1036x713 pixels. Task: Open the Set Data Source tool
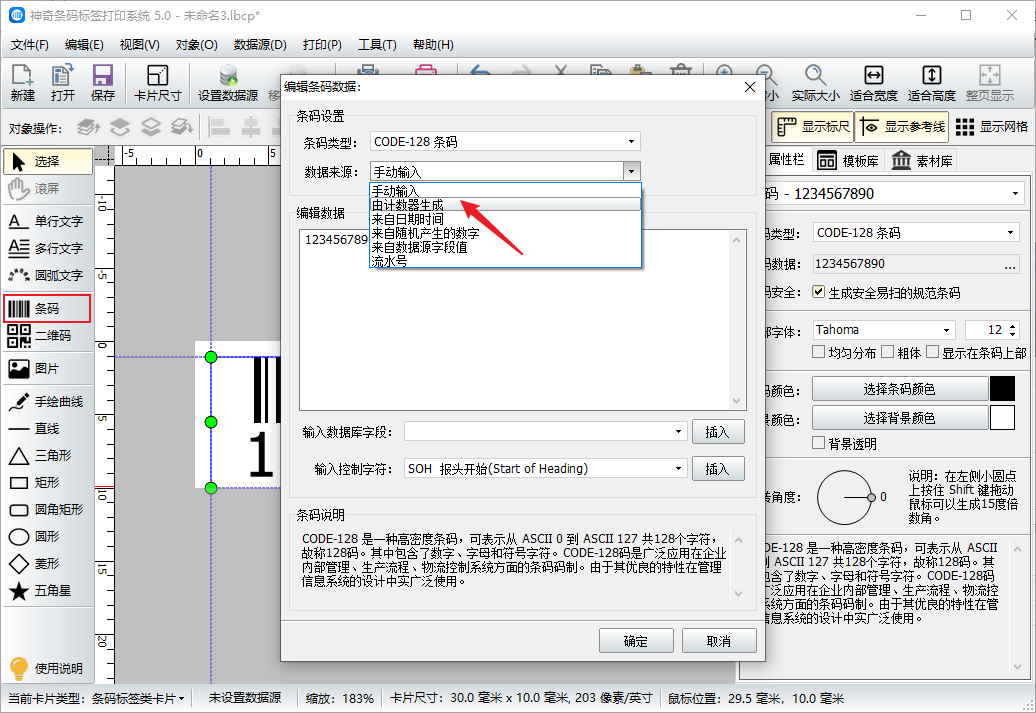point(228,83)
